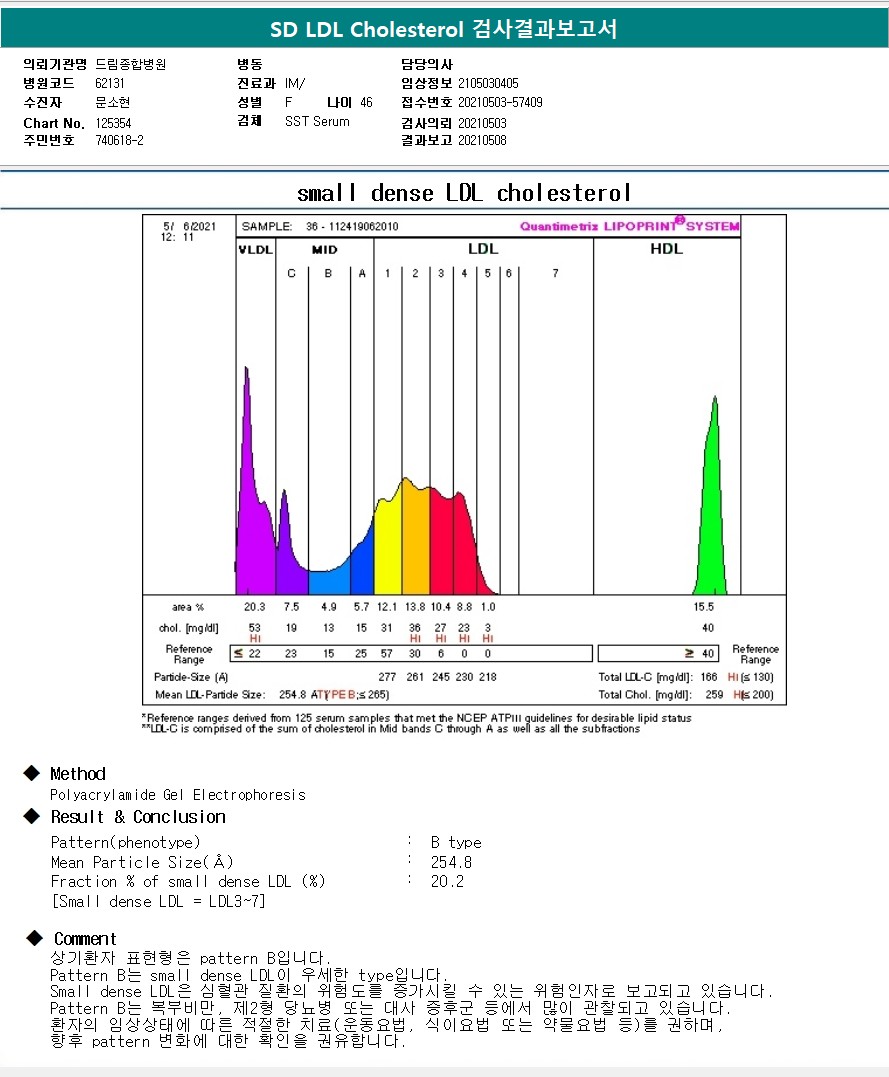This screenshot has width=889, height=1077.
Task: Click the Result & Conclusion diamond bullet
Action: click(x=32, y=816)
